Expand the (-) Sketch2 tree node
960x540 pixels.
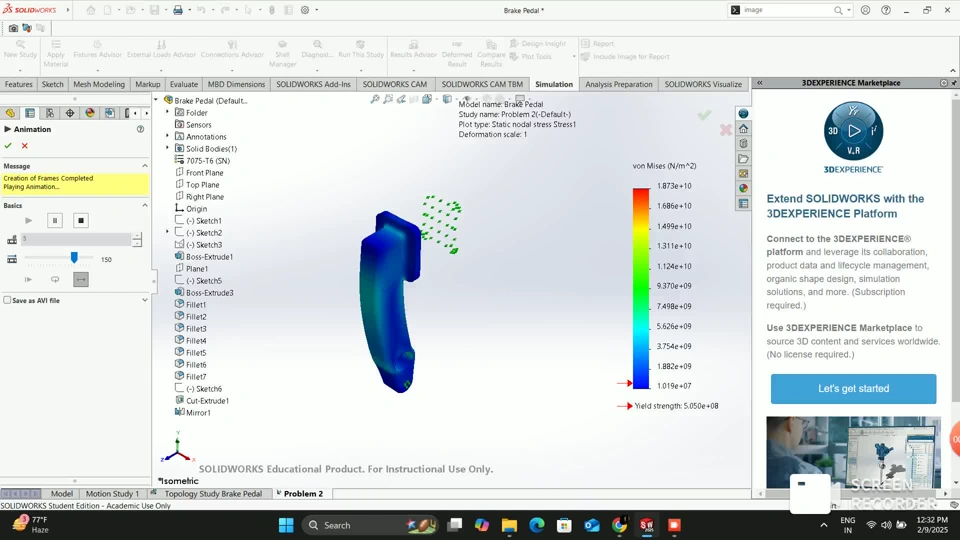[168, 232]
